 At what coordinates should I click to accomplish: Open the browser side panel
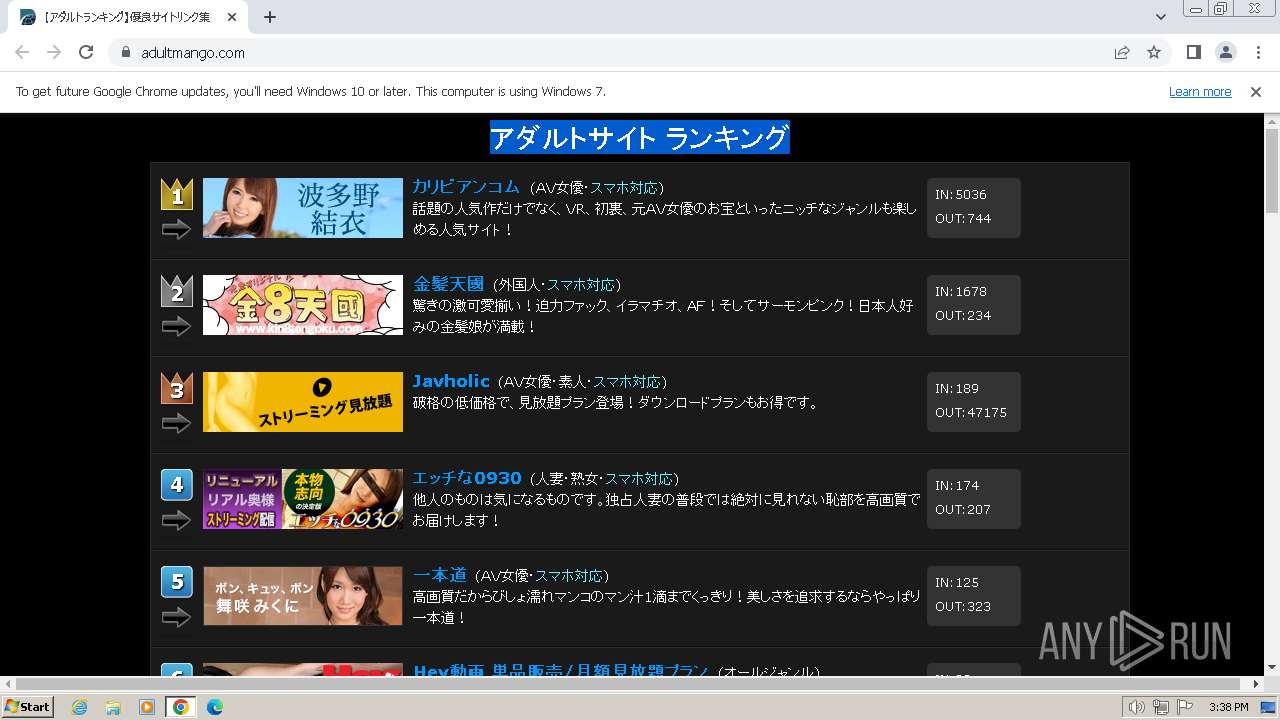click(x=1193, y=53)
